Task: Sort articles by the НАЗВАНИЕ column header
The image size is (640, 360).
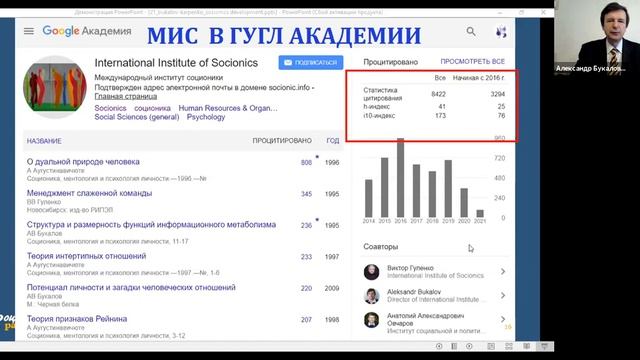Action: coord(44,141)
